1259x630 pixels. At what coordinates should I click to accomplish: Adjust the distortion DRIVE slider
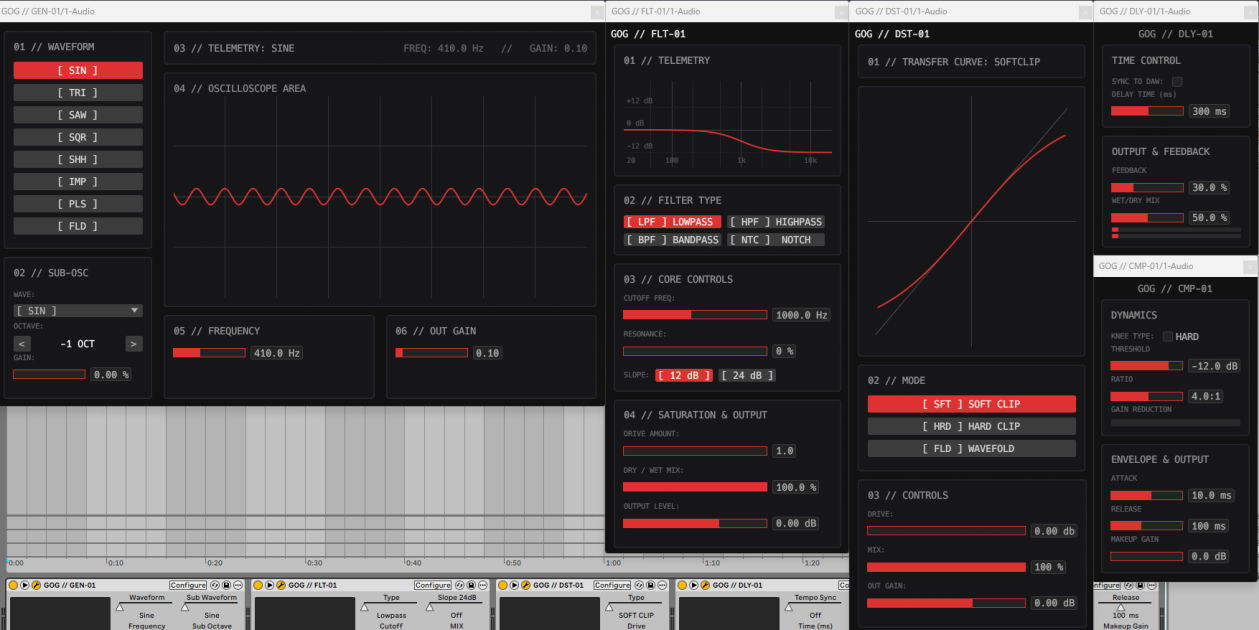coord(946,531)
